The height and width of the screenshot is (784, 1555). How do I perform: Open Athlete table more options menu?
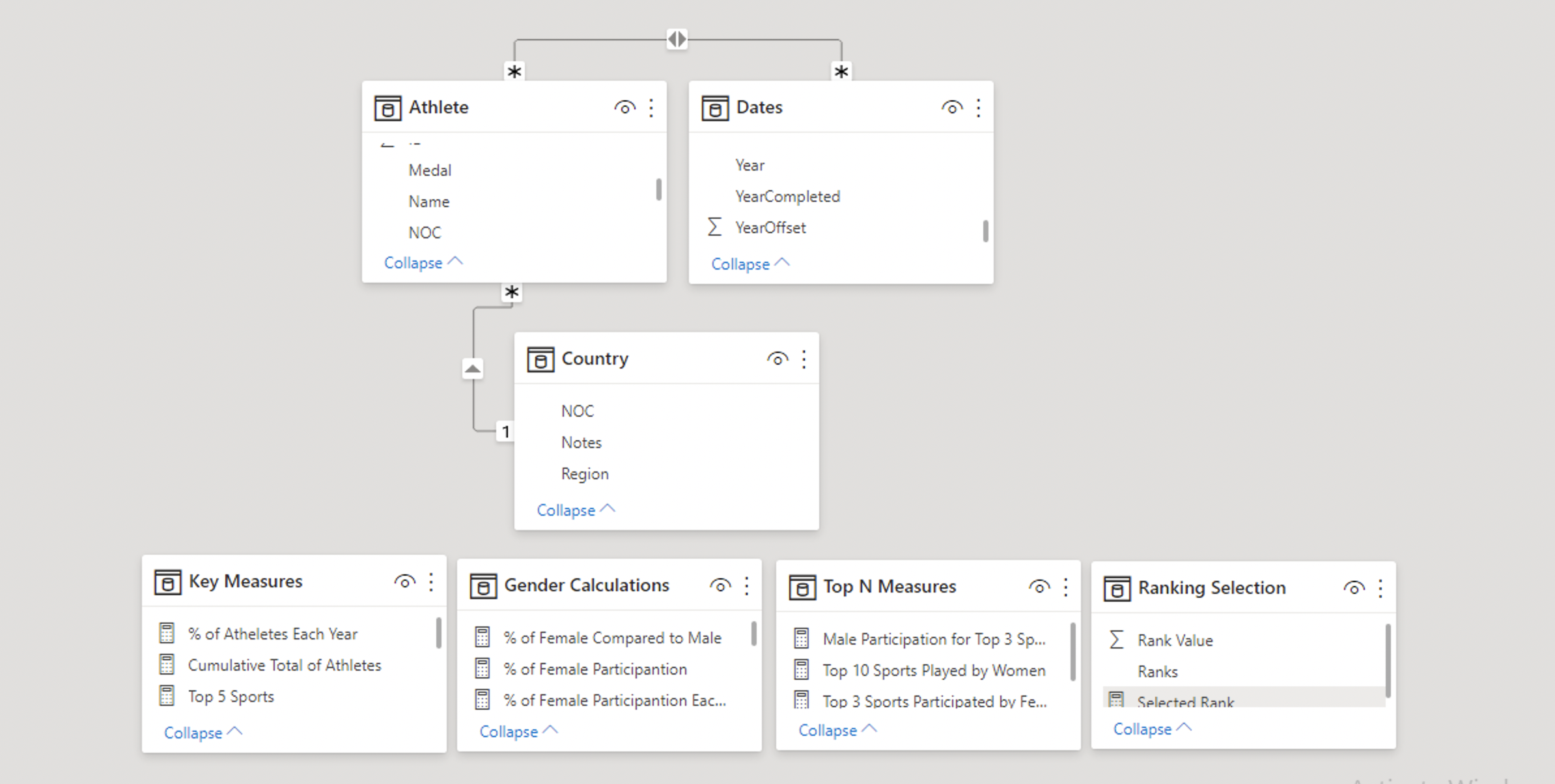pos(651,108)
